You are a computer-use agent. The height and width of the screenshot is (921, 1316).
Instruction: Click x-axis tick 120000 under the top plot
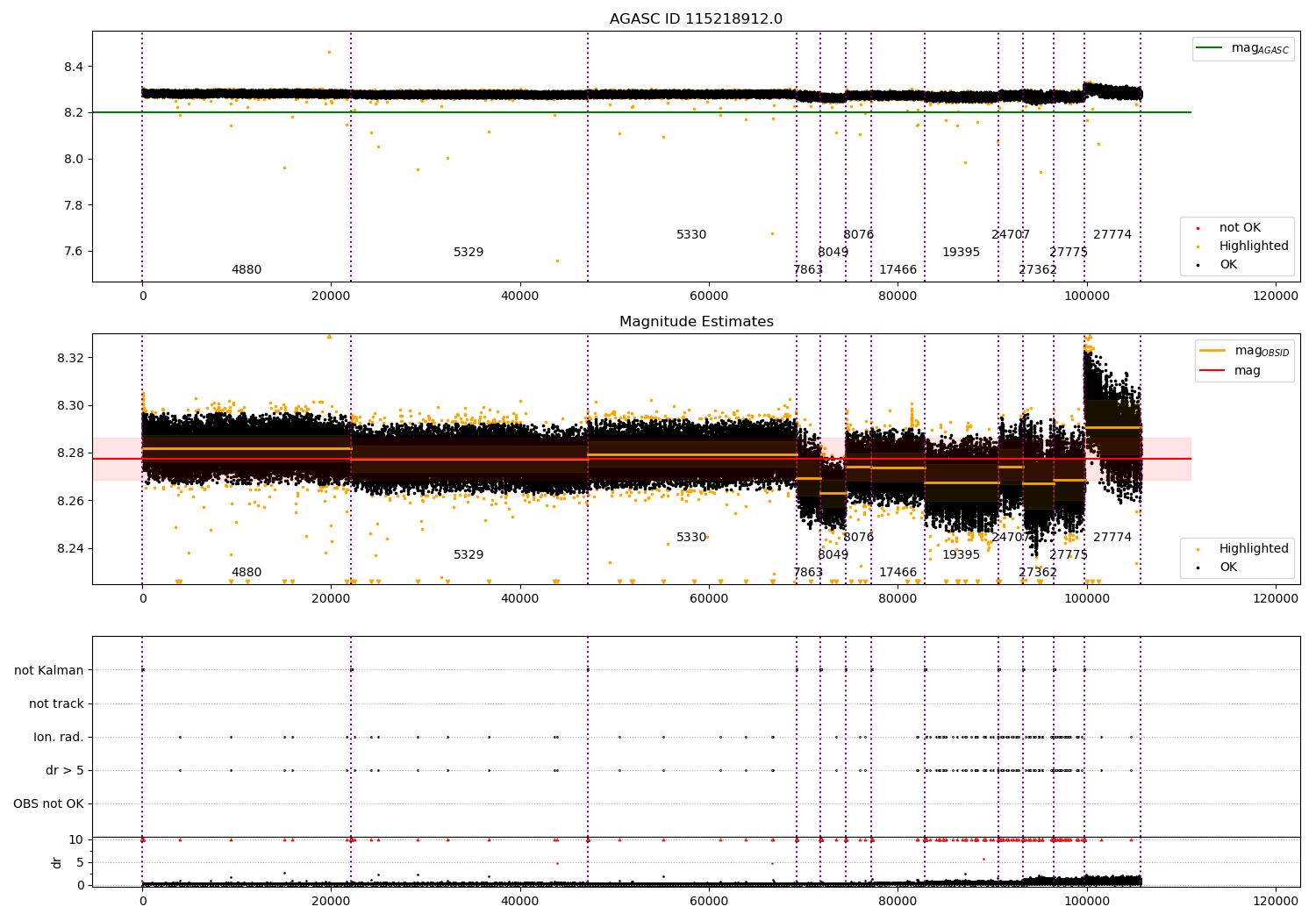1275,296
